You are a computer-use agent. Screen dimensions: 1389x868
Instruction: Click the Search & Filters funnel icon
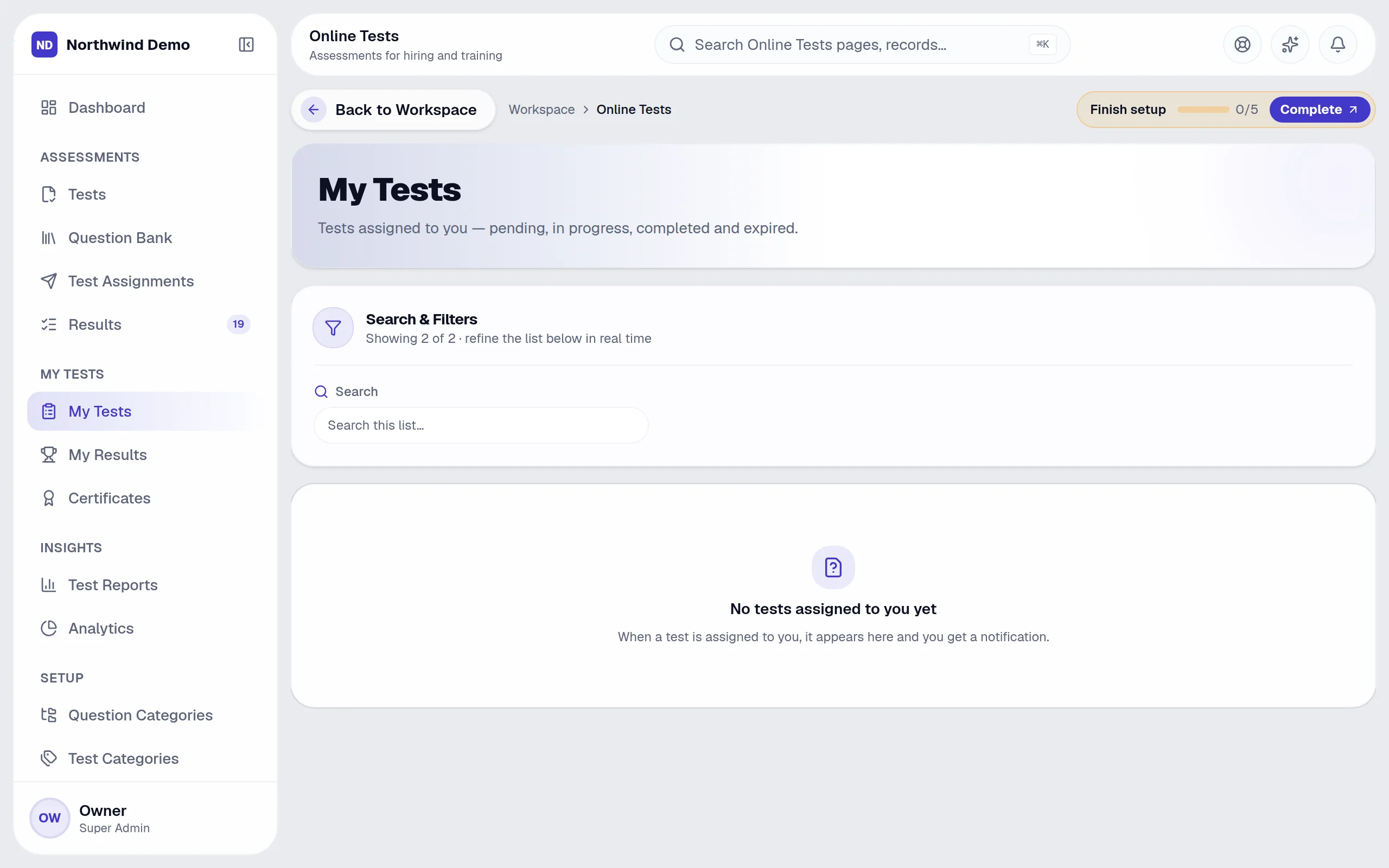333,328
